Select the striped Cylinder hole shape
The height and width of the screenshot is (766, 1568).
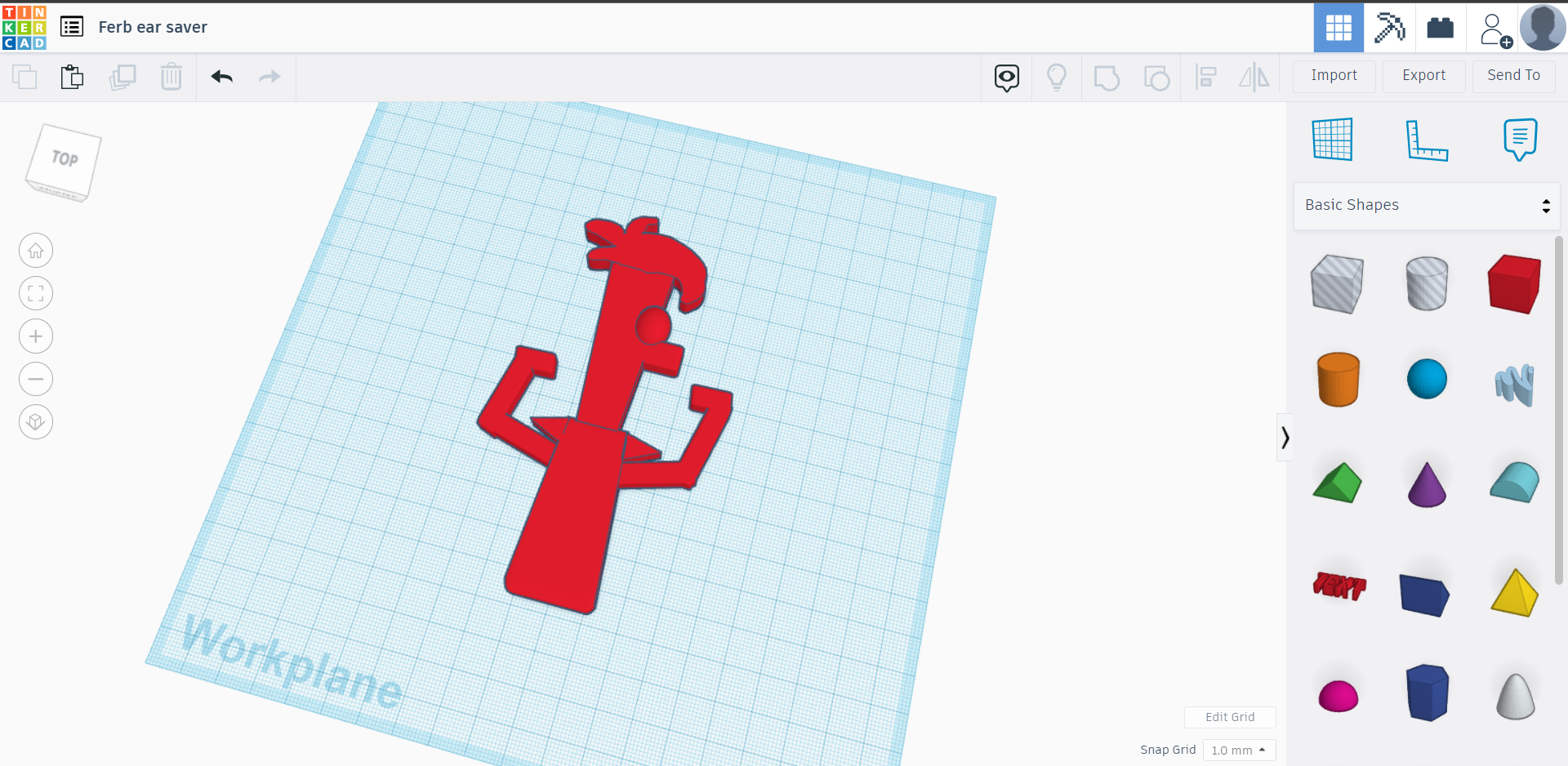[1428, 283]
